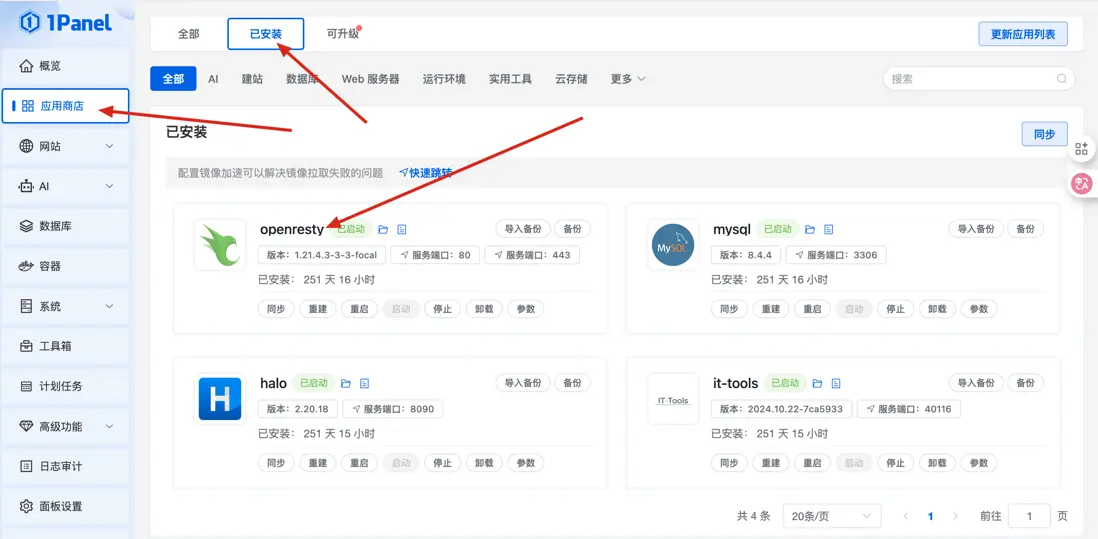Open mysql service port 3306 tag
This screenshot has height=539, width=1098.
(836, 255)
